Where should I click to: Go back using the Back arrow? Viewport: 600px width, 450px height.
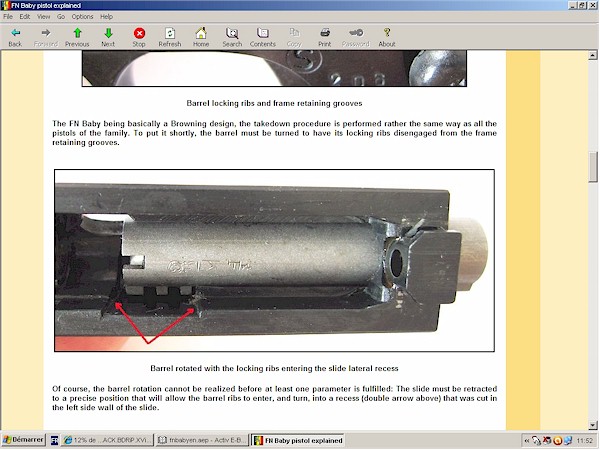pos(15,37)
